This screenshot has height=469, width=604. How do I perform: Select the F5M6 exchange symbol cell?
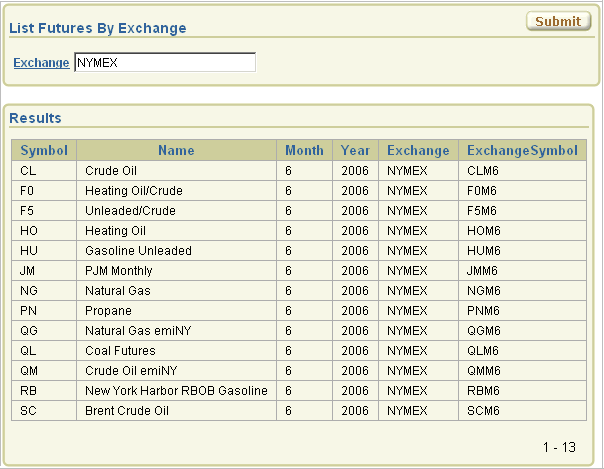pyautogui.click(x=522, y=211)
